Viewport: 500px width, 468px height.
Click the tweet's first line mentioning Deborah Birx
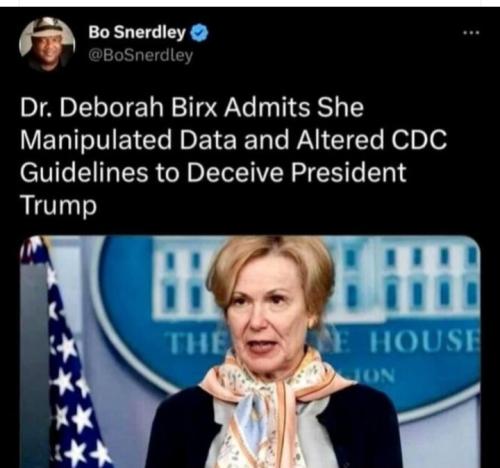(192, 107)
